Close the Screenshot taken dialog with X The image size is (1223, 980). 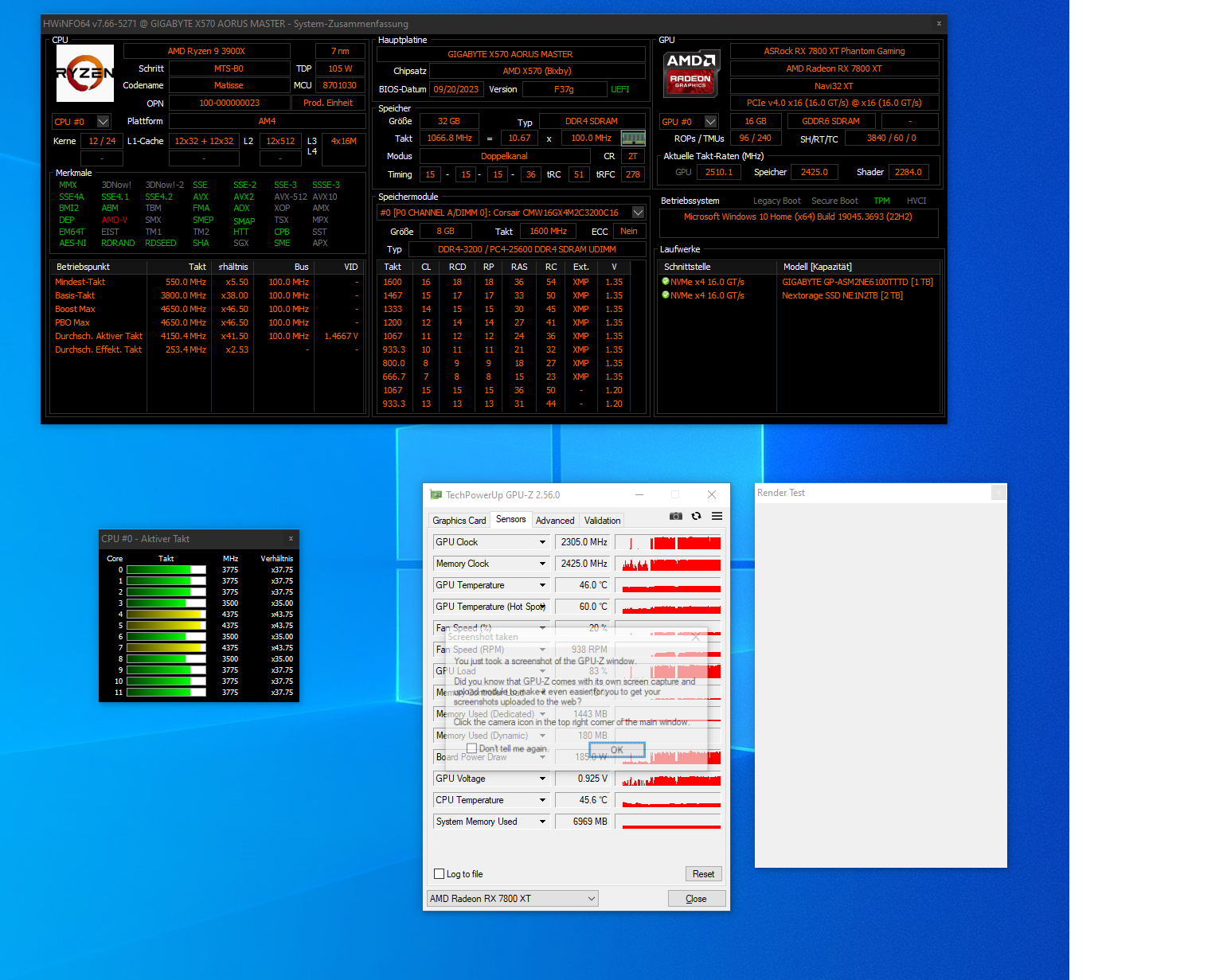click(695, 637)
